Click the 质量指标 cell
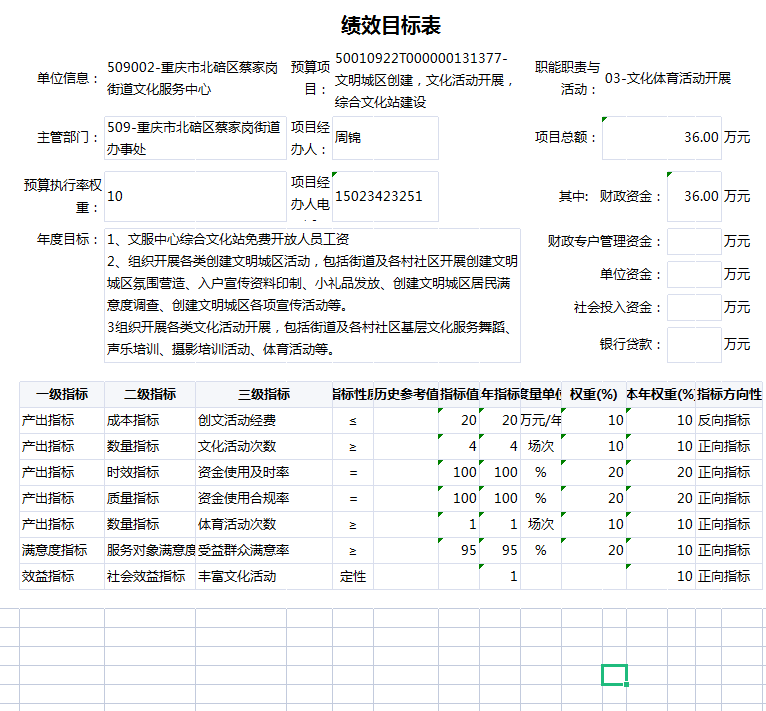This screenshot has height=711, width=766. coord(150,498)
